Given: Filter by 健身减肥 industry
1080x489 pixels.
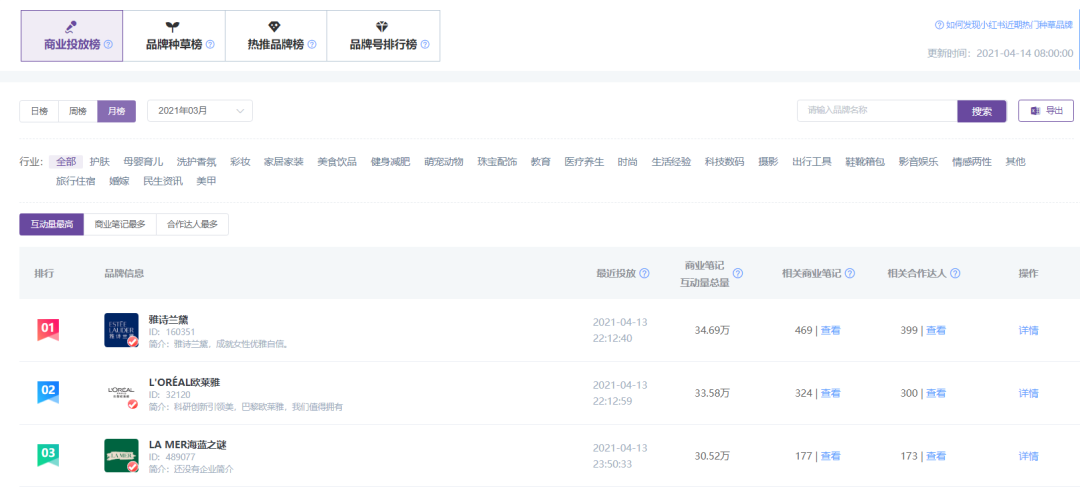Looking at the screenshot, I should (x=391, y=162).
